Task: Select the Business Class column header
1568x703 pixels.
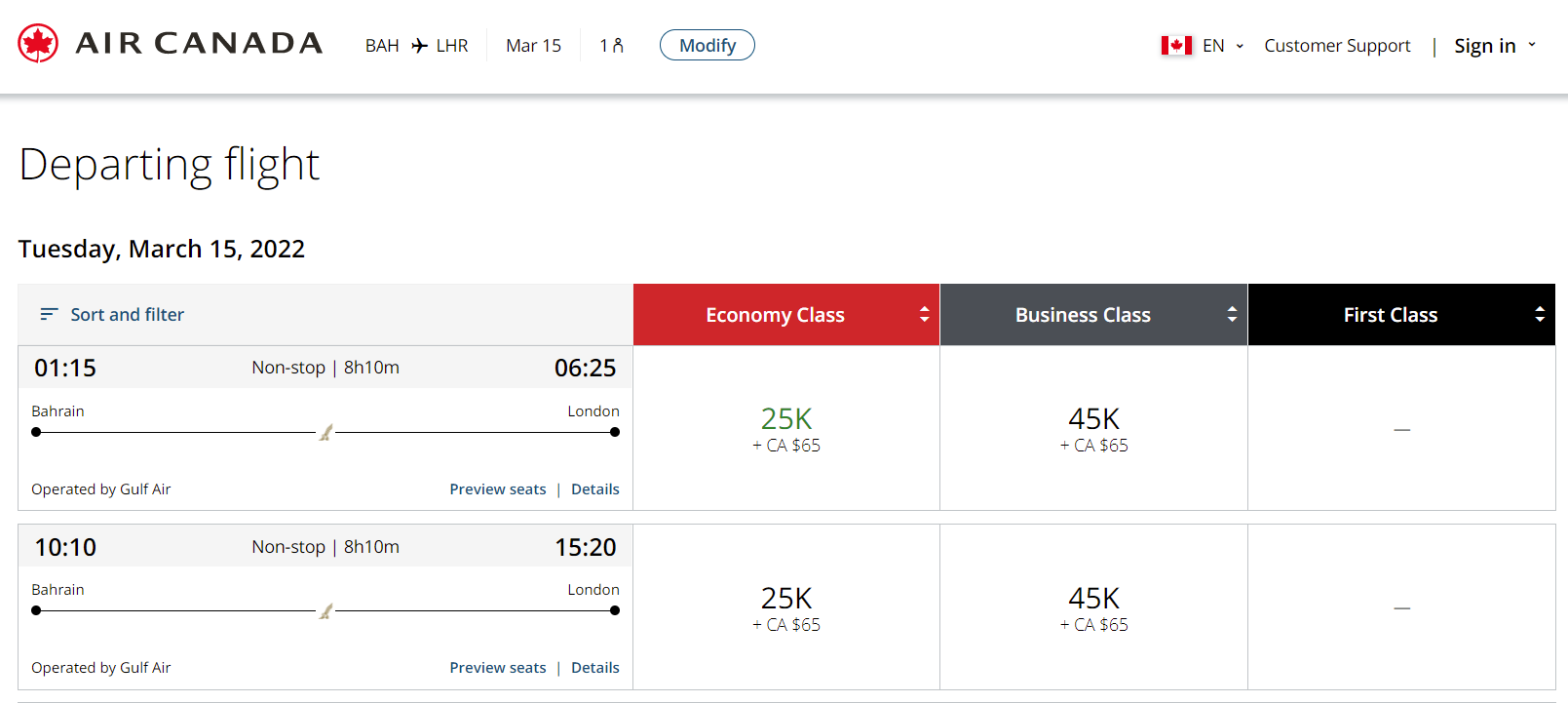Action: (1093, 314)
